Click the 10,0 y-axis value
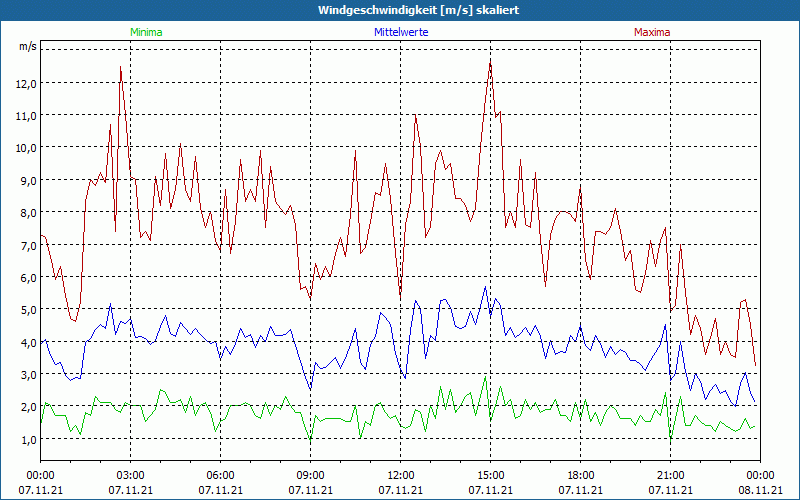800x500 pixels. [27, 148]
